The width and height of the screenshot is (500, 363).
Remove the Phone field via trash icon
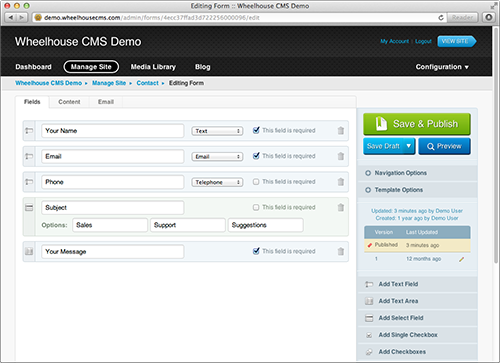pyautogui.click(x=341, y=182)
